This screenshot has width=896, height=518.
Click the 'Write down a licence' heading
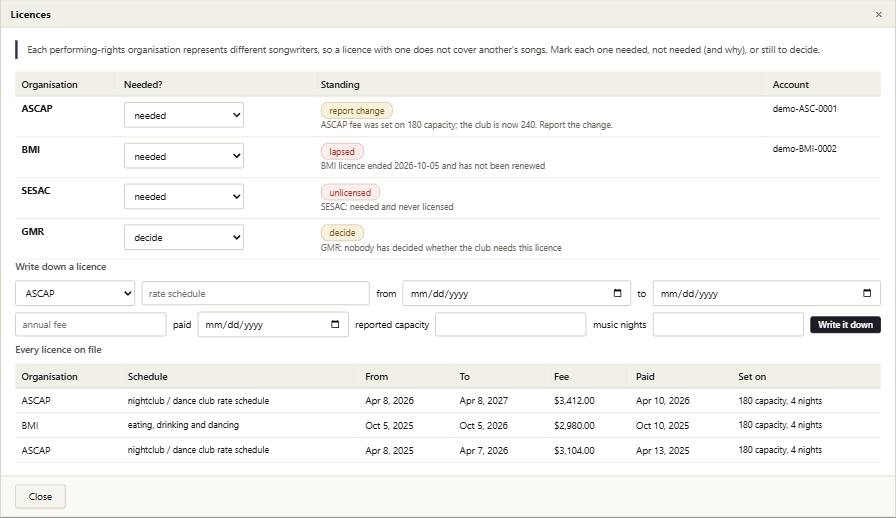(x=61, y=266)
